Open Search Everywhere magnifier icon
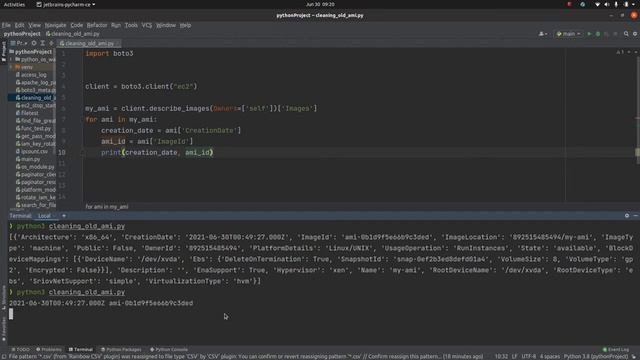Screen dimensions: 640x360 (626, 34)
